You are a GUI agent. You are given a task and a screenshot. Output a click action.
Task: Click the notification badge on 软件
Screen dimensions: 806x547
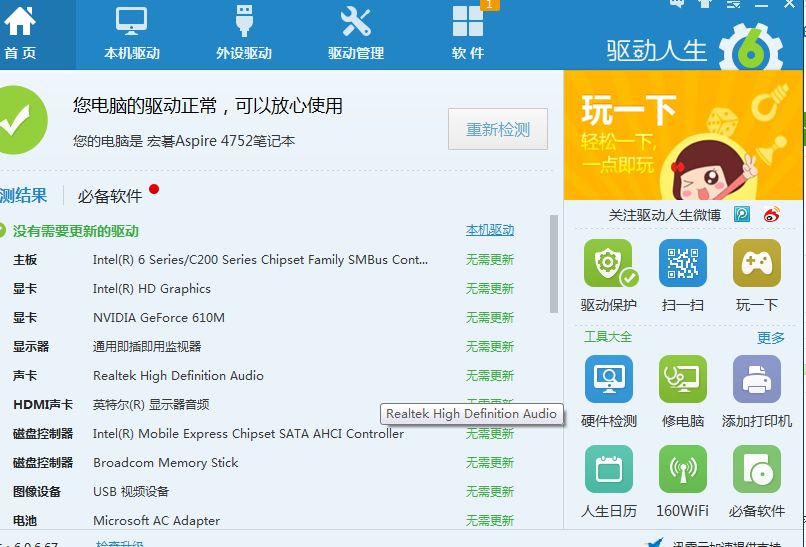489,5
